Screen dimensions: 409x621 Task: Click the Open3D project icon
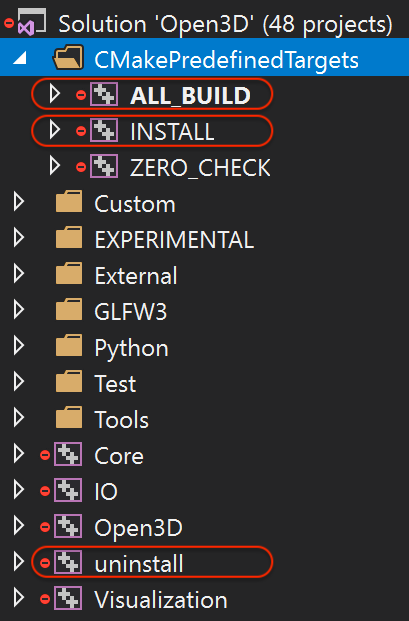68,526
